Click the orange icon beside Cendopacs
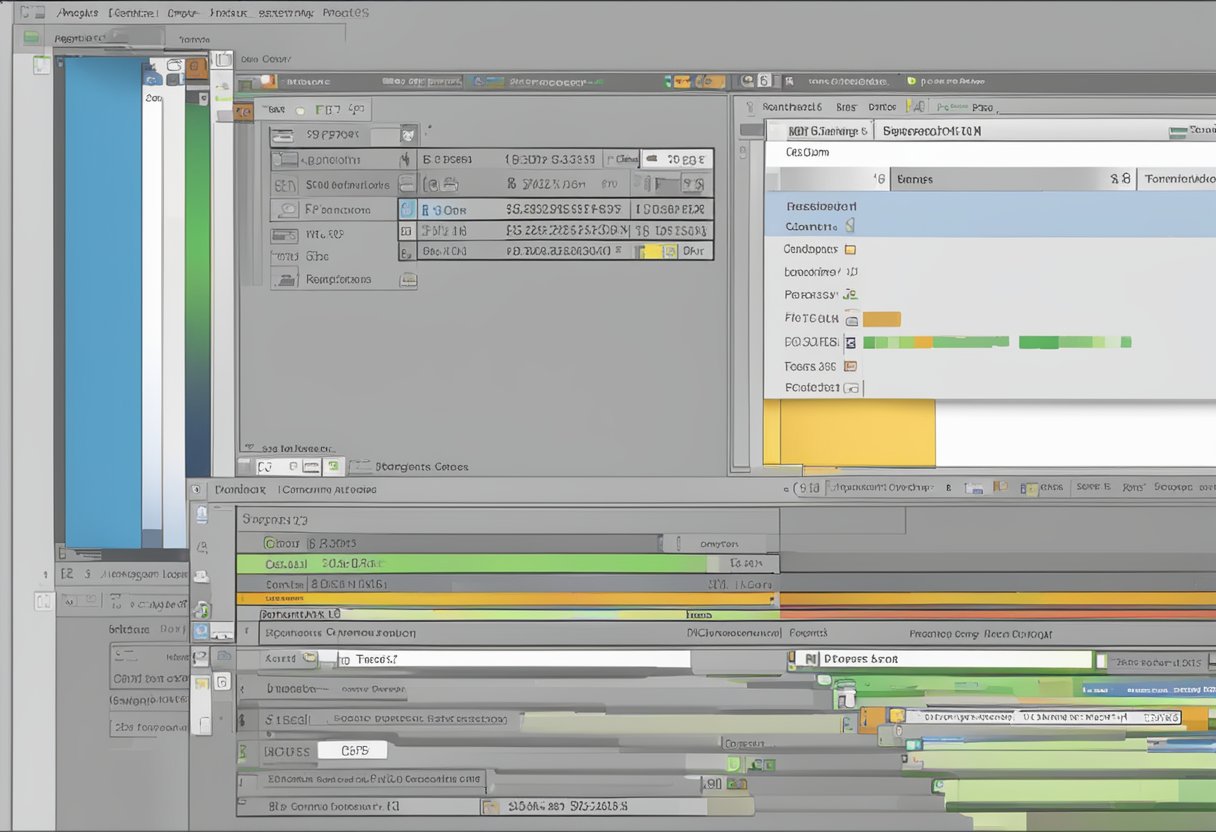The width and height of the screenshot is (1216, 832). coord(850,250)
